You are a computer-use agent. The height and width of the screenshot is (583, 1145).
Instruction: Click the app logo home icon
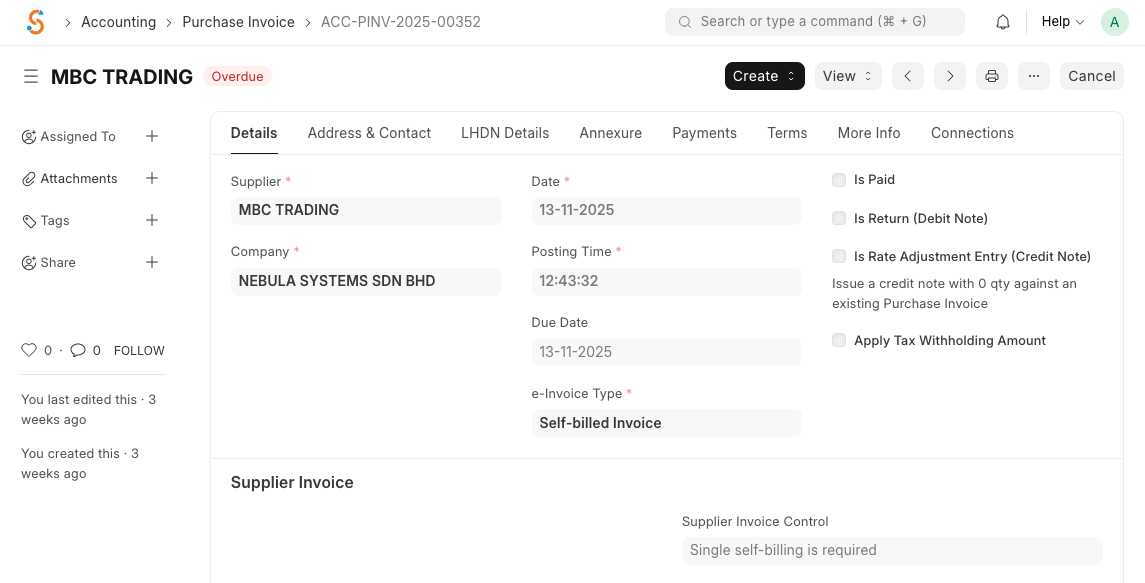pos(36,22)
